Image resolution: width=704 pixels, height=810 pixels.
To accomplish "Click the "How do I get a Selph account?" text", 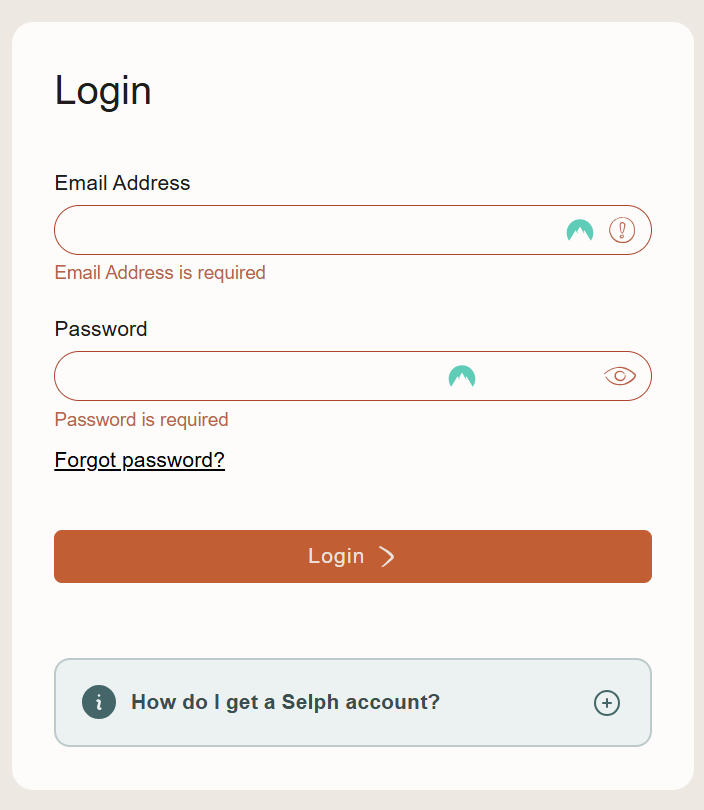I will coord(286,702).
